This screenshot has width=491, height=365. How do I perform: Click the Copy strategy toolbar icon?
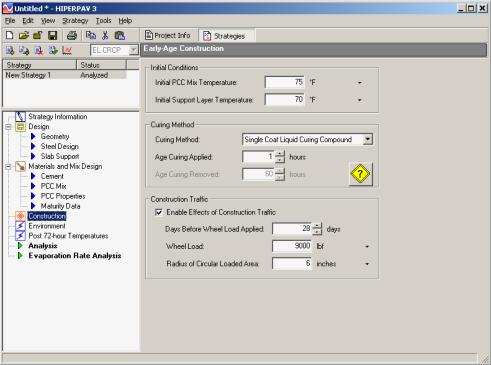[24, 51]
